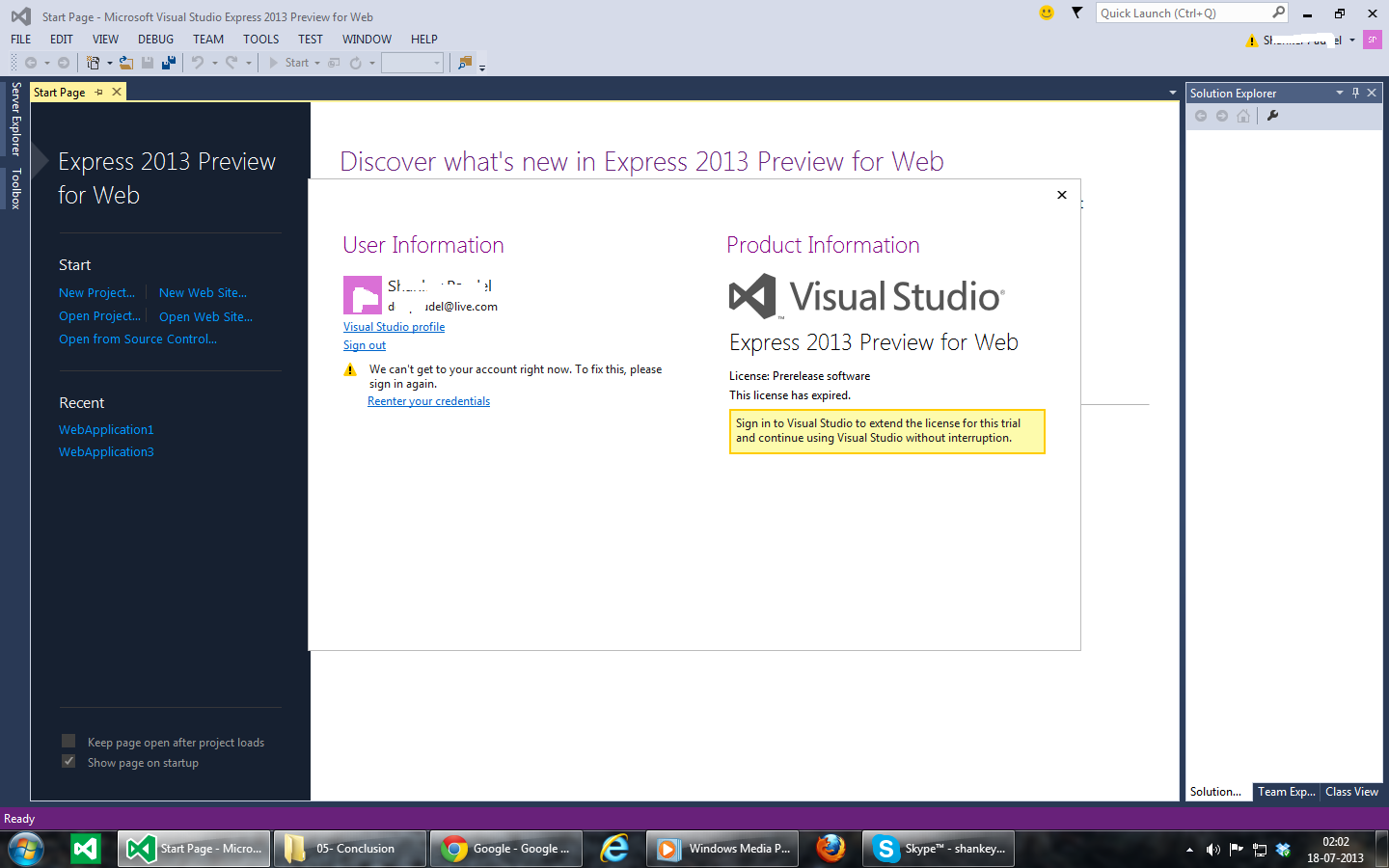Launch Firefox from the taskbar
1389x868 pixels.
pyautogui.click(x=831, y=849)
